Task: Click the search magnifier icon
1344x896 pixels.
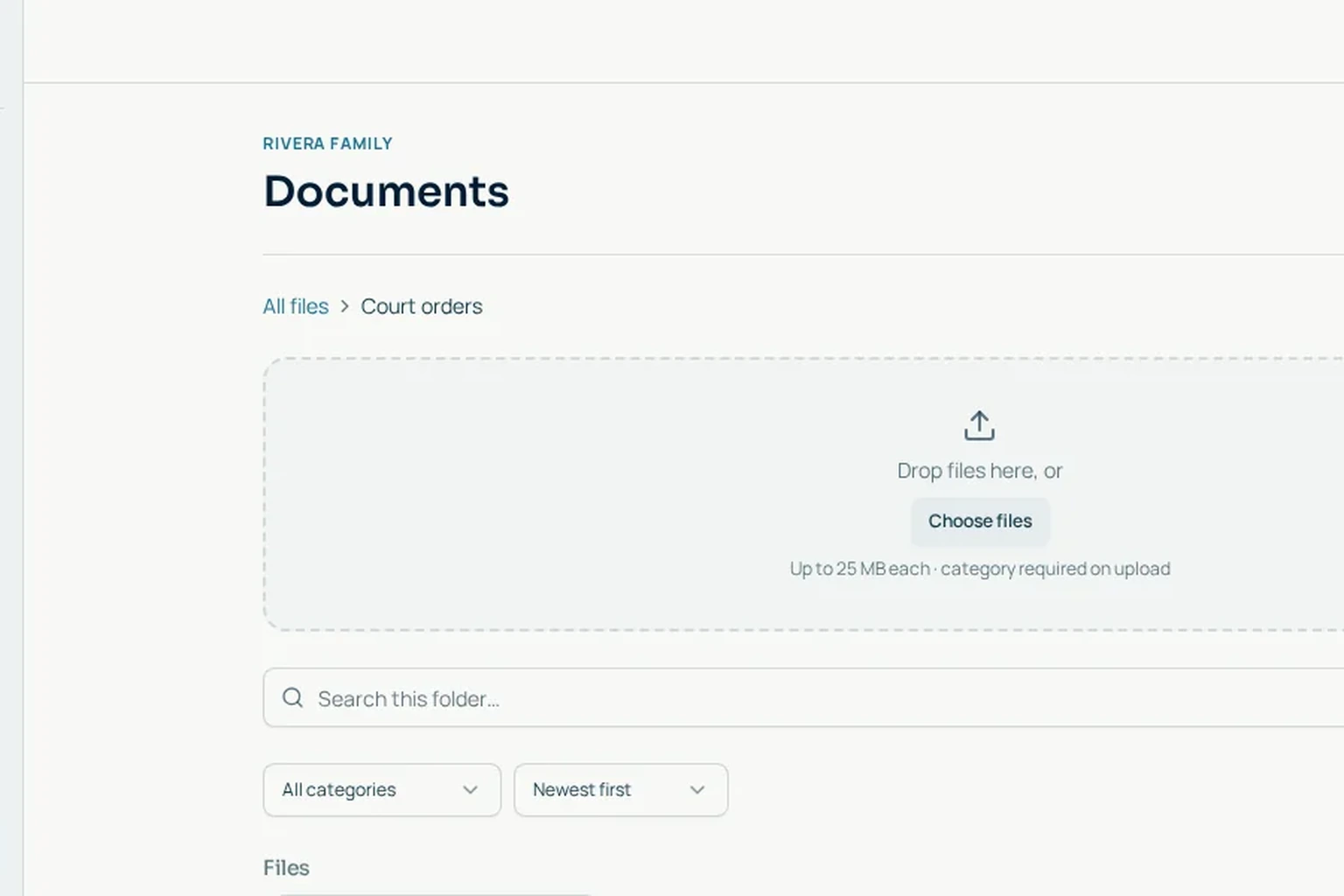Action: click(293, 697)
